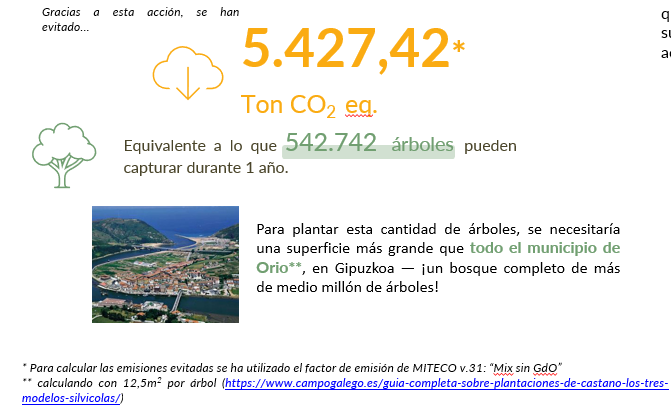Click the orange cloud download icon

coord(187,72)
